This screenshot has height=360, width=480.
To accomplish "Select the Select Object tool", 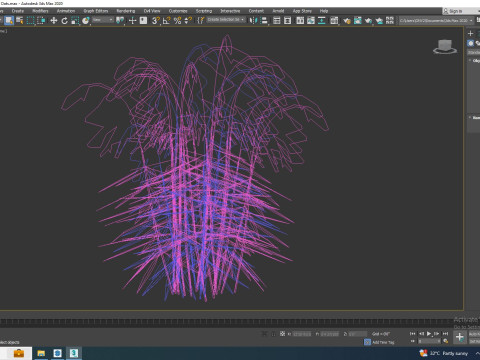I will [x=9, y=20].
